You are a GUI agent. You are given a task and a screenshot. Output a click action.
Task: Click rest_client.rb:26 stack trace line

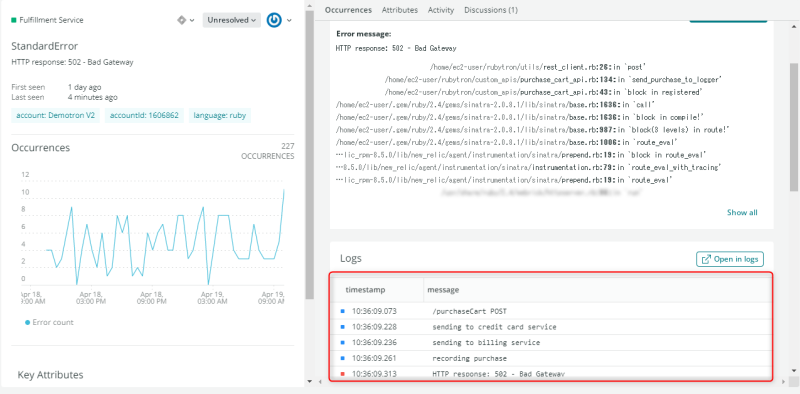tap(538, 67)
